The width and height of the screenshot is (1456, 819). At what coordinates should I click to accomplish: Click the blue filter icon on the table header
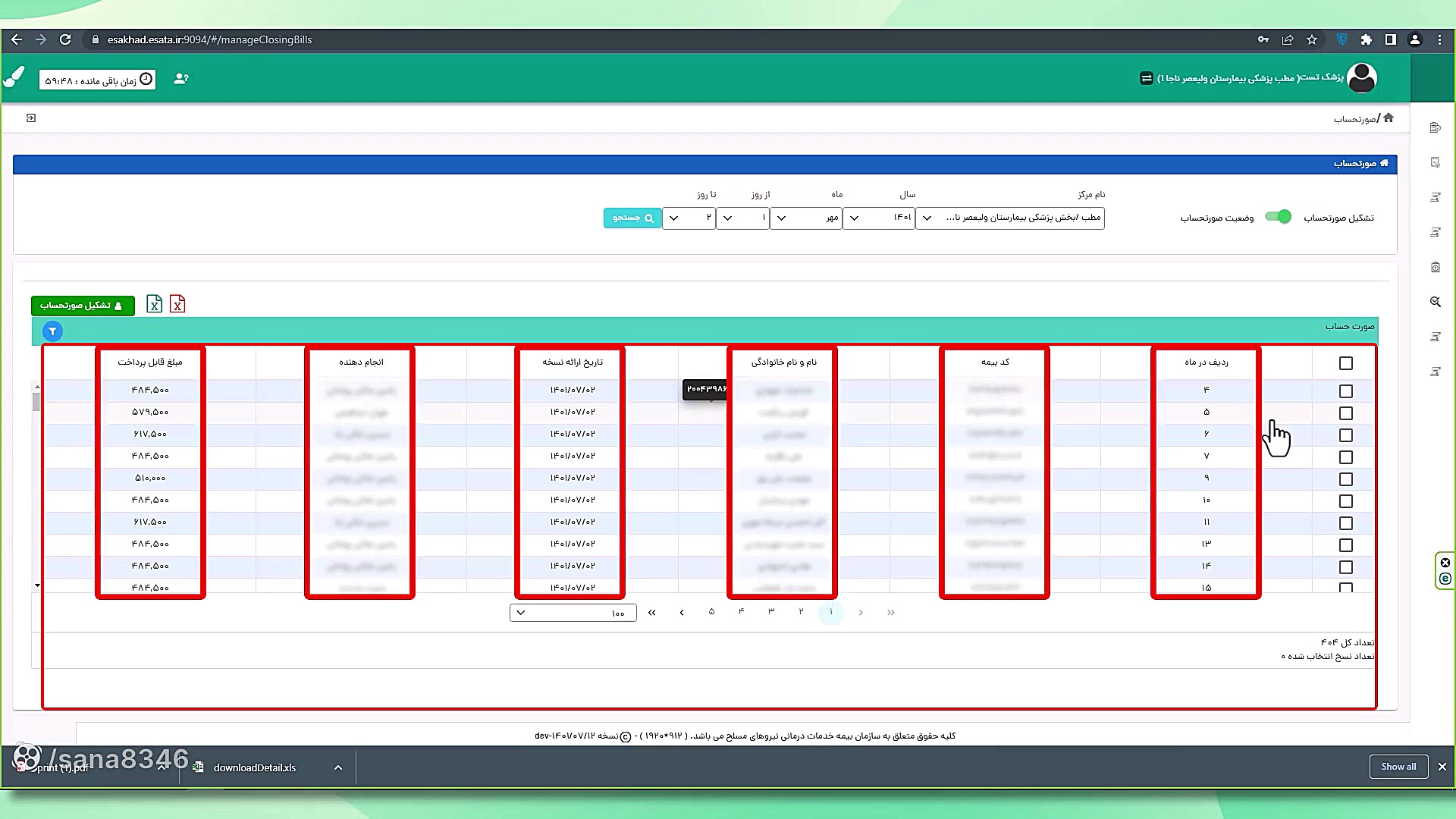(x=52, y=331)
